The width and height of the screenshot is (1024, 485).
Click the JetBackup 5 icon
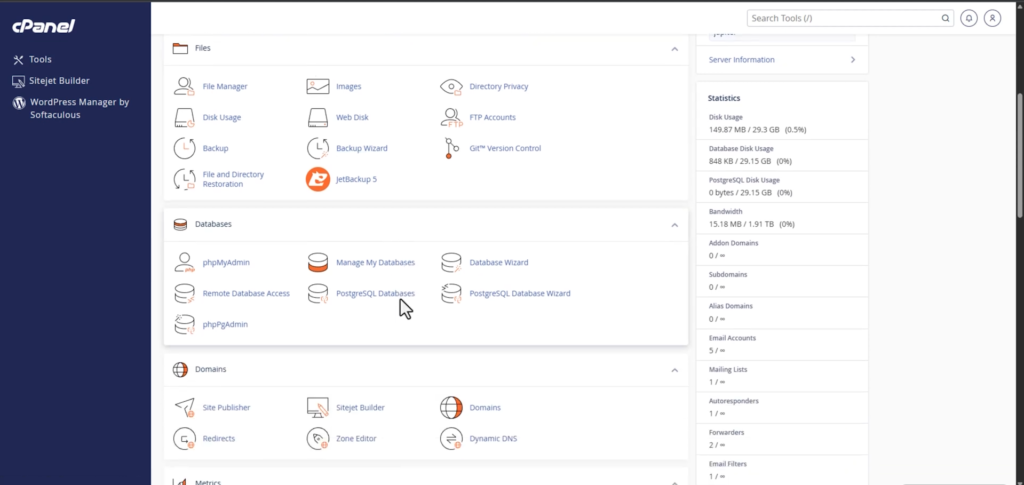(x=318, y=179)
